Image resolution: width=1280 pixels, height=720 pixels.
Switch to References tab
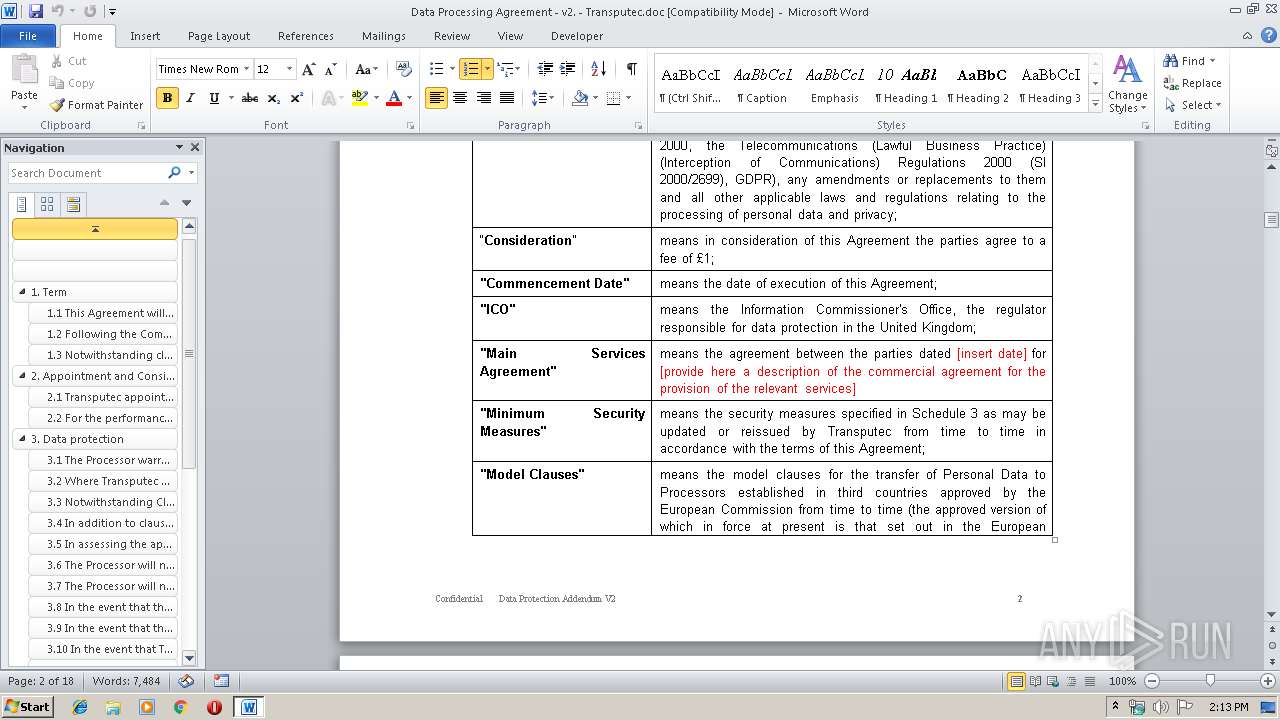tap(306, 36)
